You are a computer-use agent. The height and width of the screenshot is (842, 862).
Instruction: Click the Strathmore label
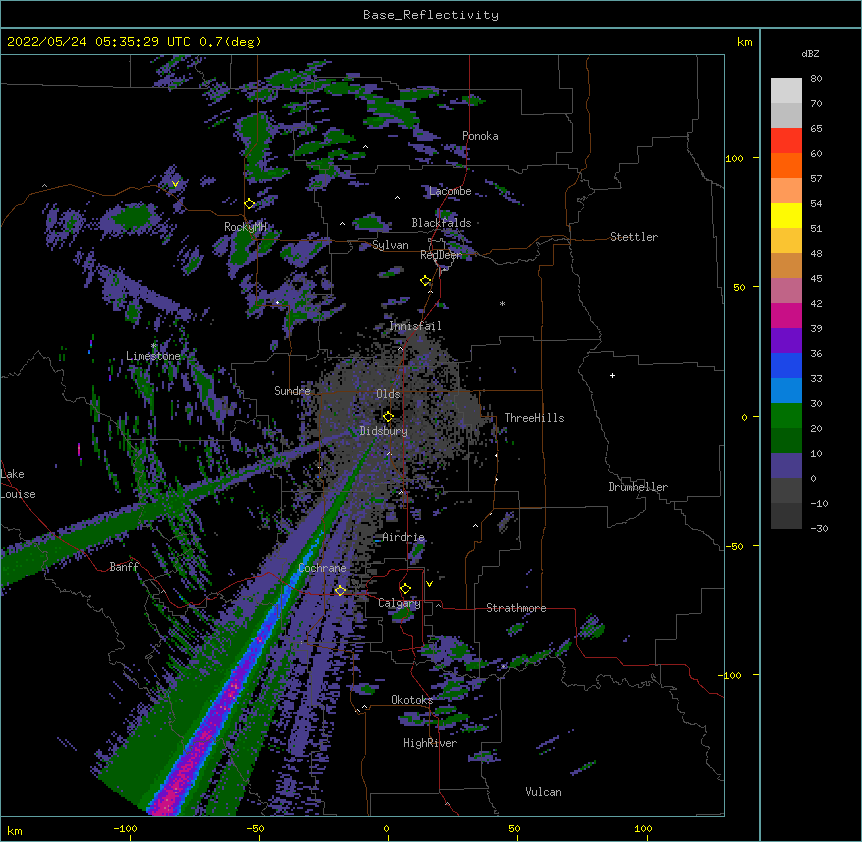pos(516,608)
